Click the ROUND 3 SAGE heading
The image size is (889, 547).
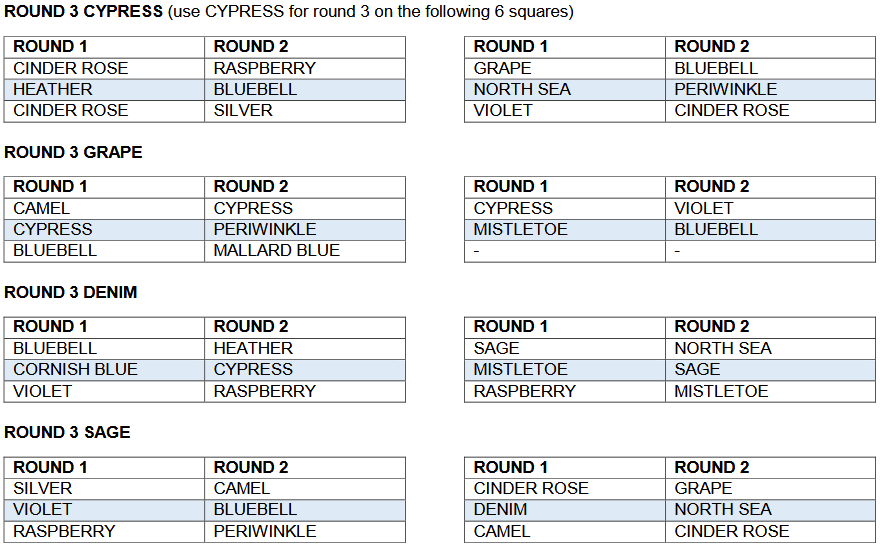point(67,432)
